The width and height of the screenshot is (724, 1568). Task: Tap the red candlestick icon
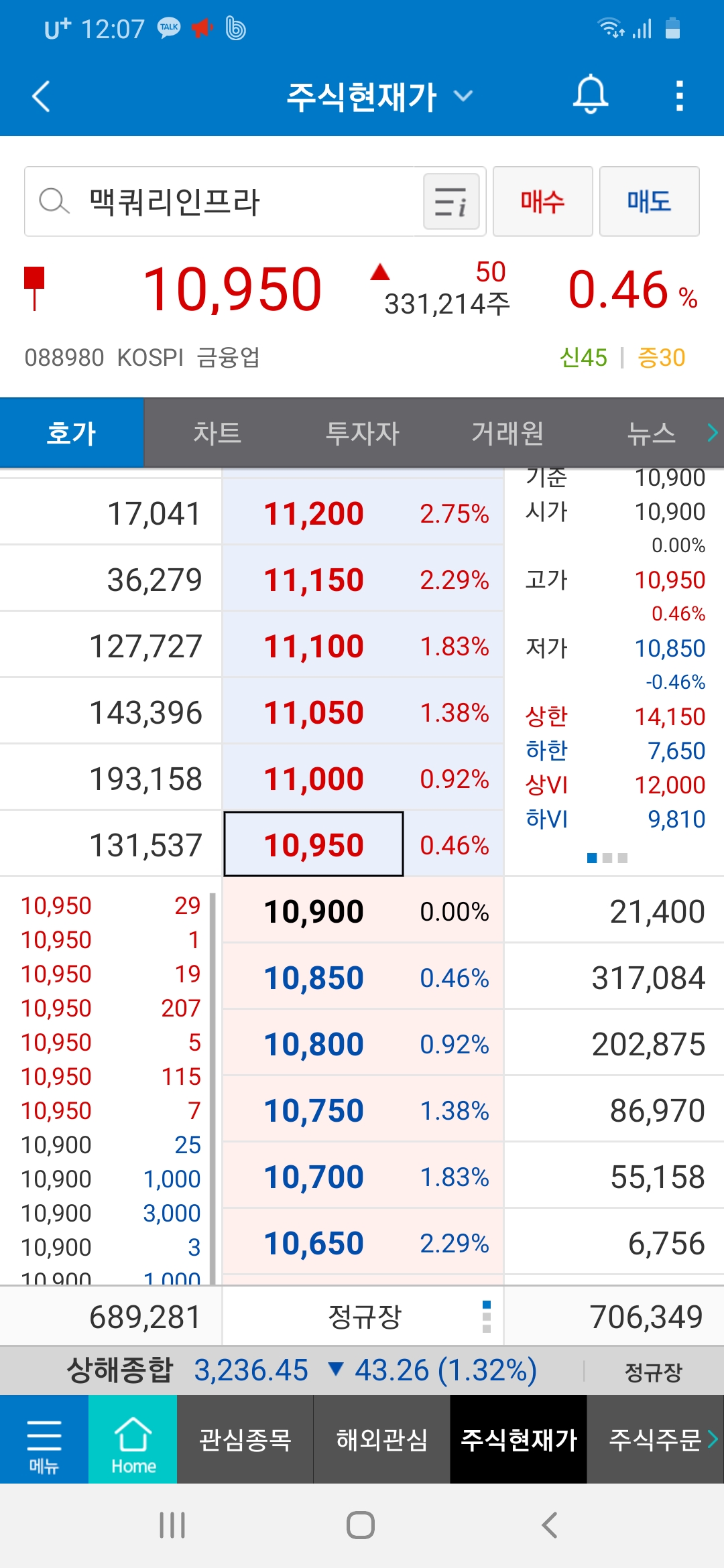(x=34, y=288)
